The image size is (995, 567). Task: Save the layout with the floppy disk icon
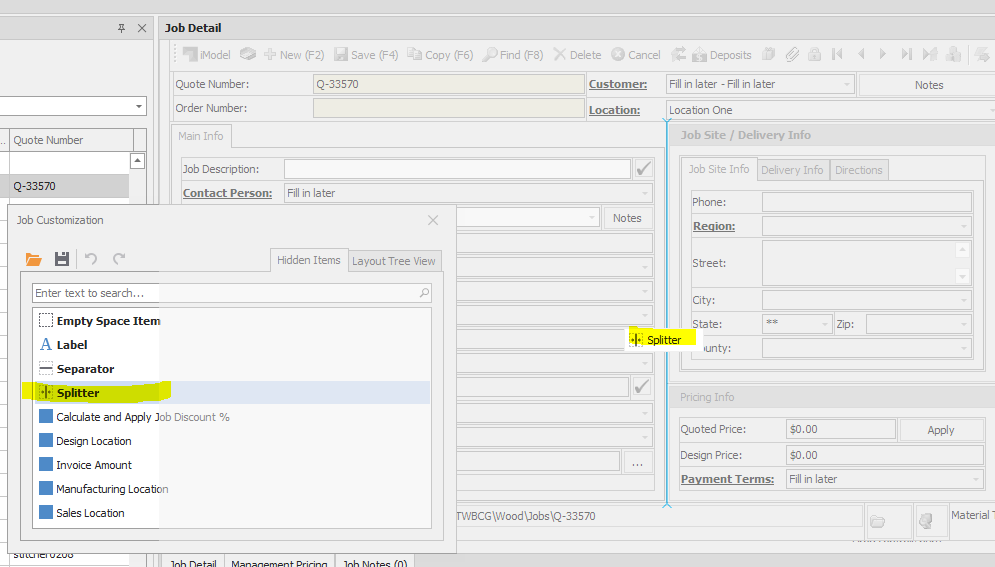(x=61, y=259)
